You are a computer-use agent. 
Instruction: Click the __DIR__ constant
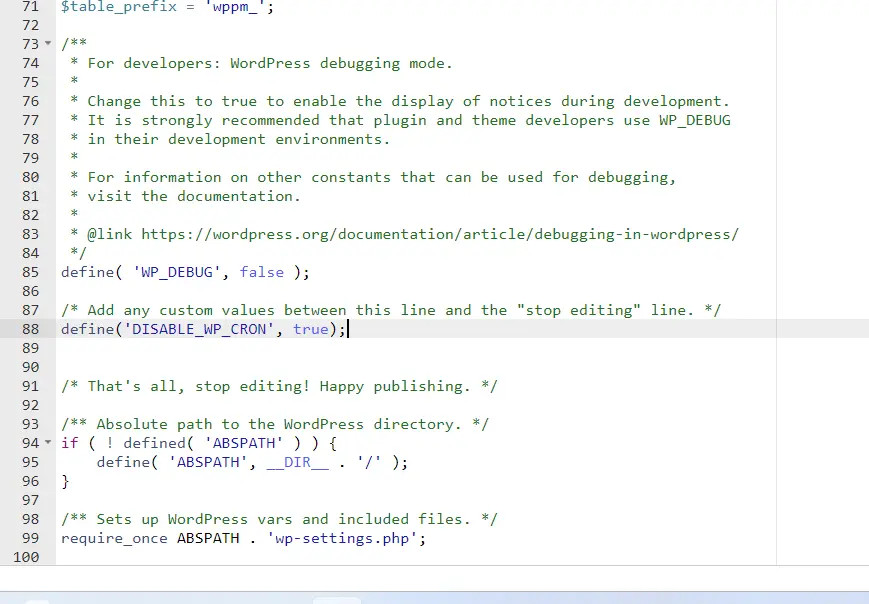pos(298,462)
